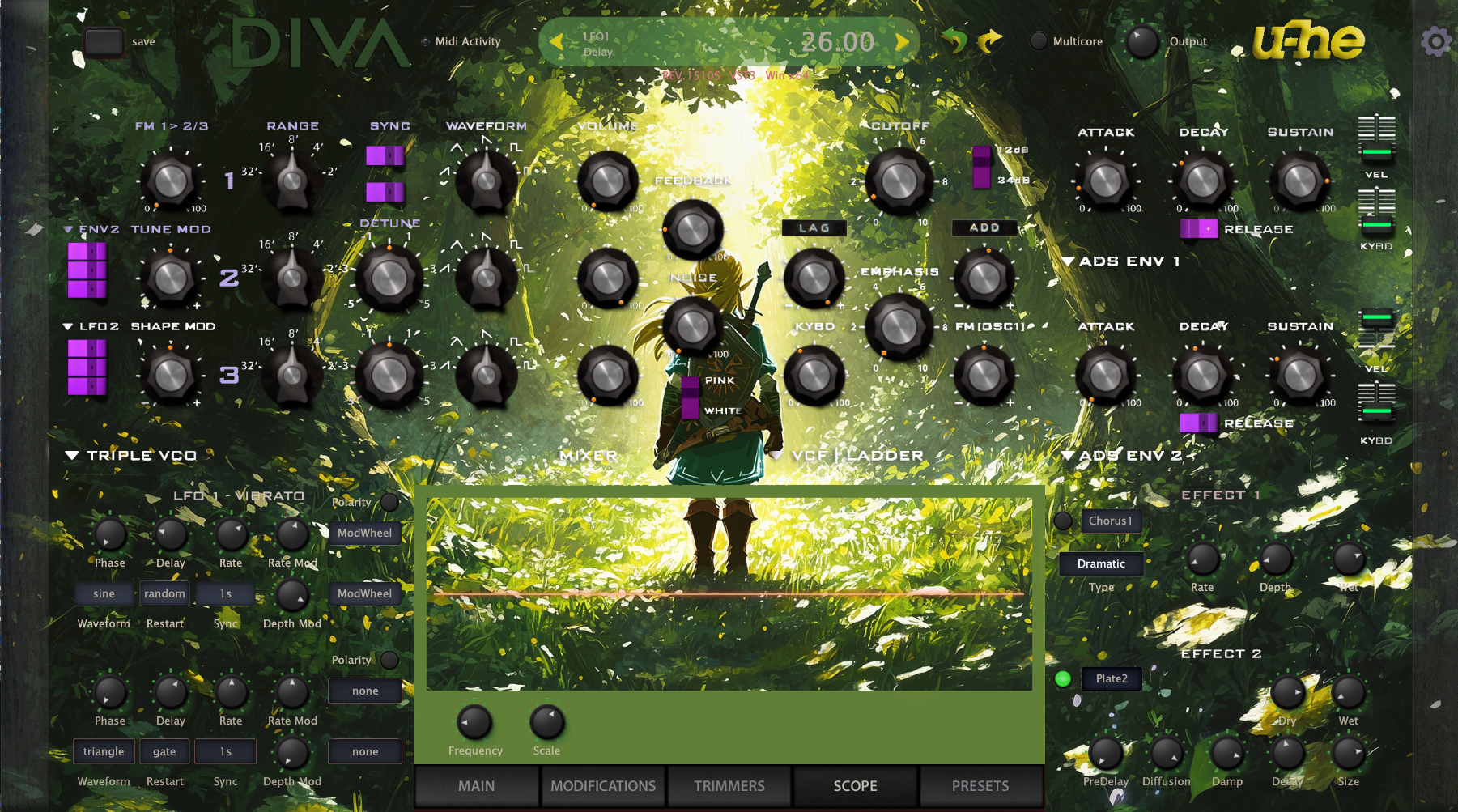Expand the TRIPLE VCO module selector
This screenshot has height=812, width=1458.
point(71,455)
